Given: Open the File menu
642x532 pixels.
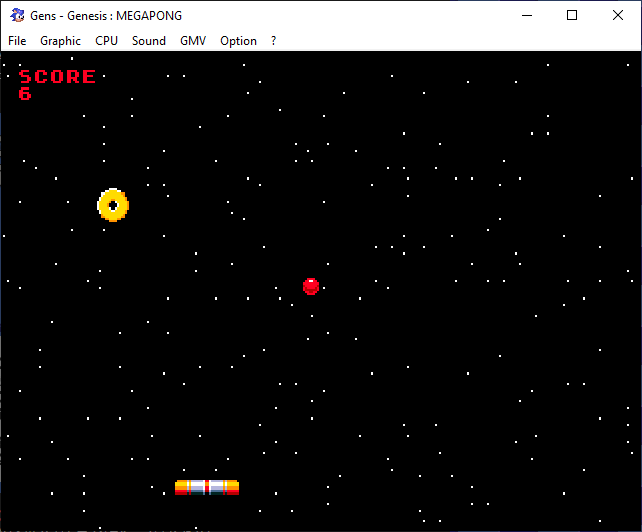Looking at the screenshot, I should point(17,41).
